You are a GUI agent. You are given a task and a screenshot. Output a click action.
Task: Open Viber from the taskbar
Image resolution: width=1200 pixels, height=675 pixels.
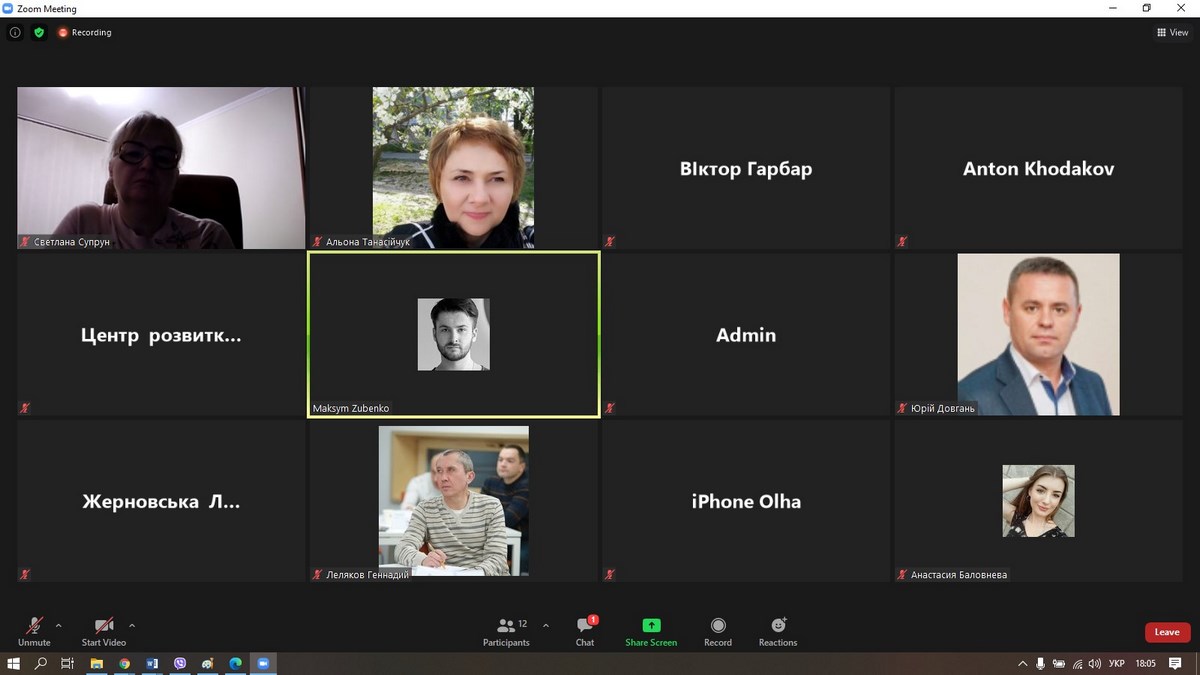[180, 663]
